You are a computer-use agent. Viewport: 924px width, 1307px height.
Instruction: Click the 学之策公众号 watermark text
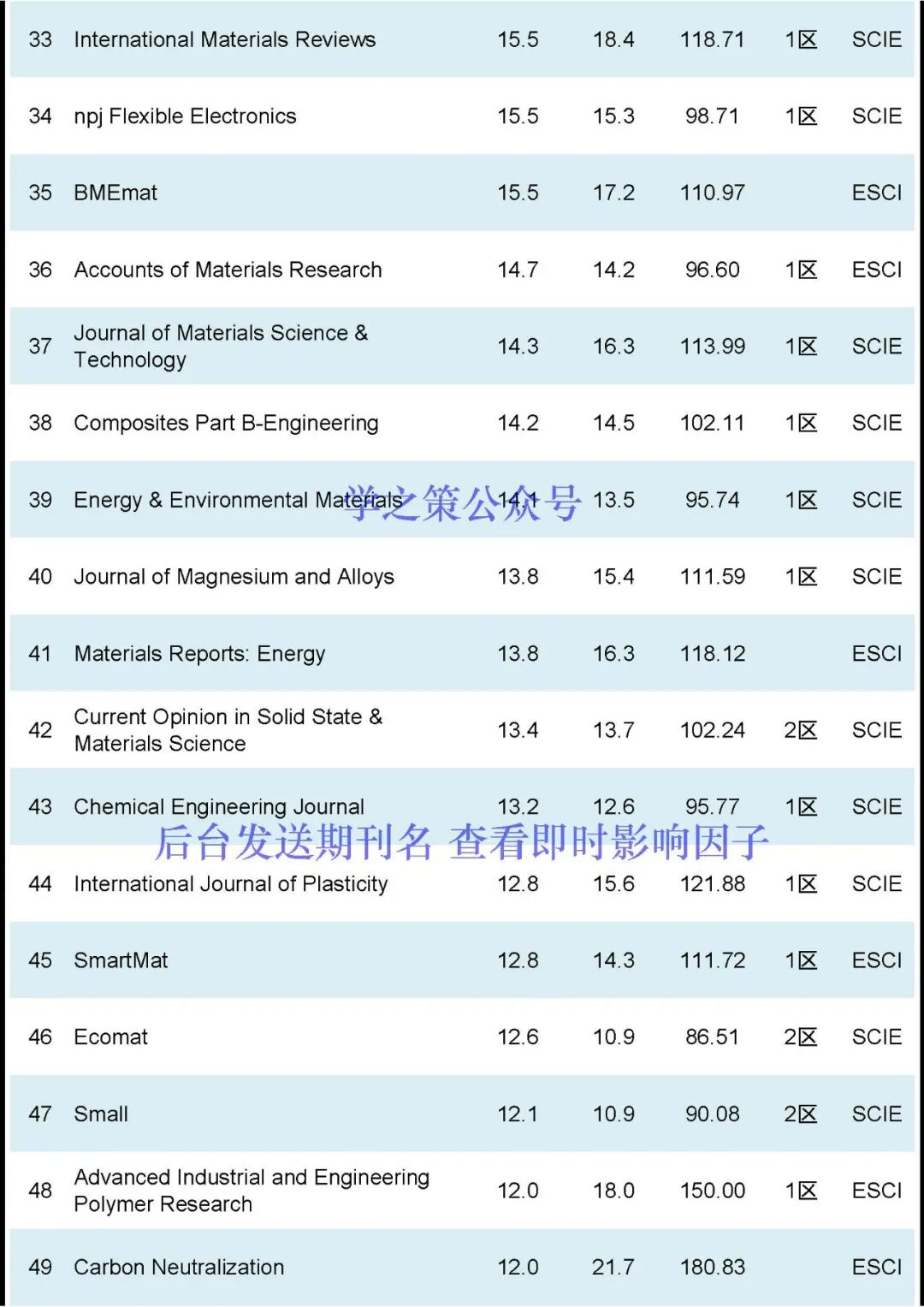pyautogui.click(x=464, y=502)
